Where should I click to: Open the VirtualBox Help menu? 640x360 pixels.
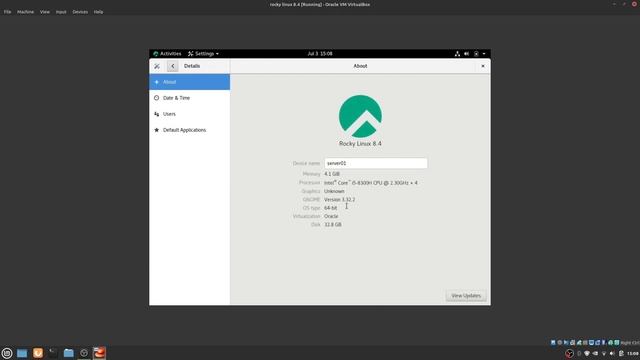tap(98, 12)
